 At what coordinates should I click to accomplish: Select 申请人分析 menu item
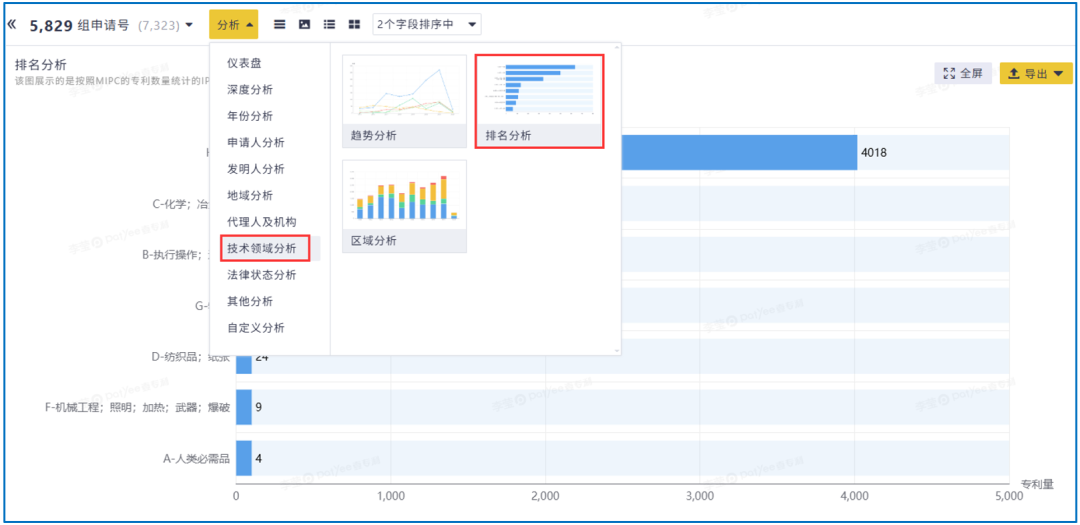pyautogui.click(x=256, y=143)
